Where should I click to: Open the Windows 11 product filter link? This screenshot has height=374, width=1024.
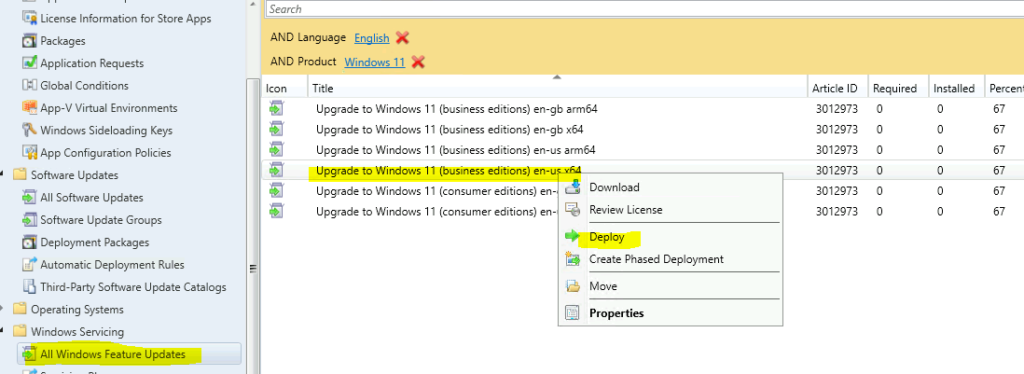click(375, 62)
